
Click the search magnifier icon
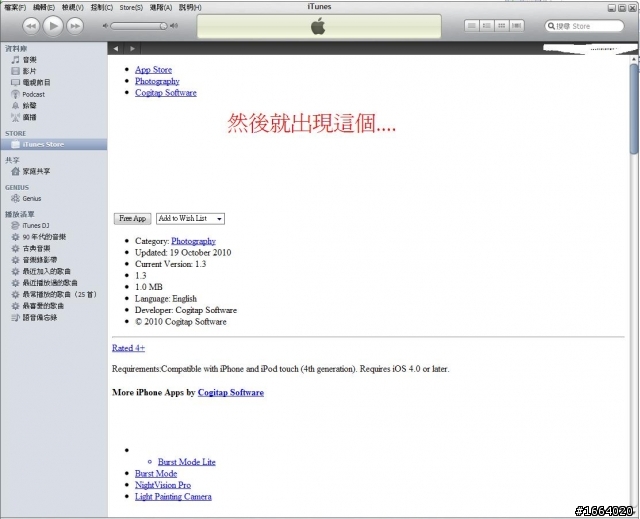coord(551,26)
